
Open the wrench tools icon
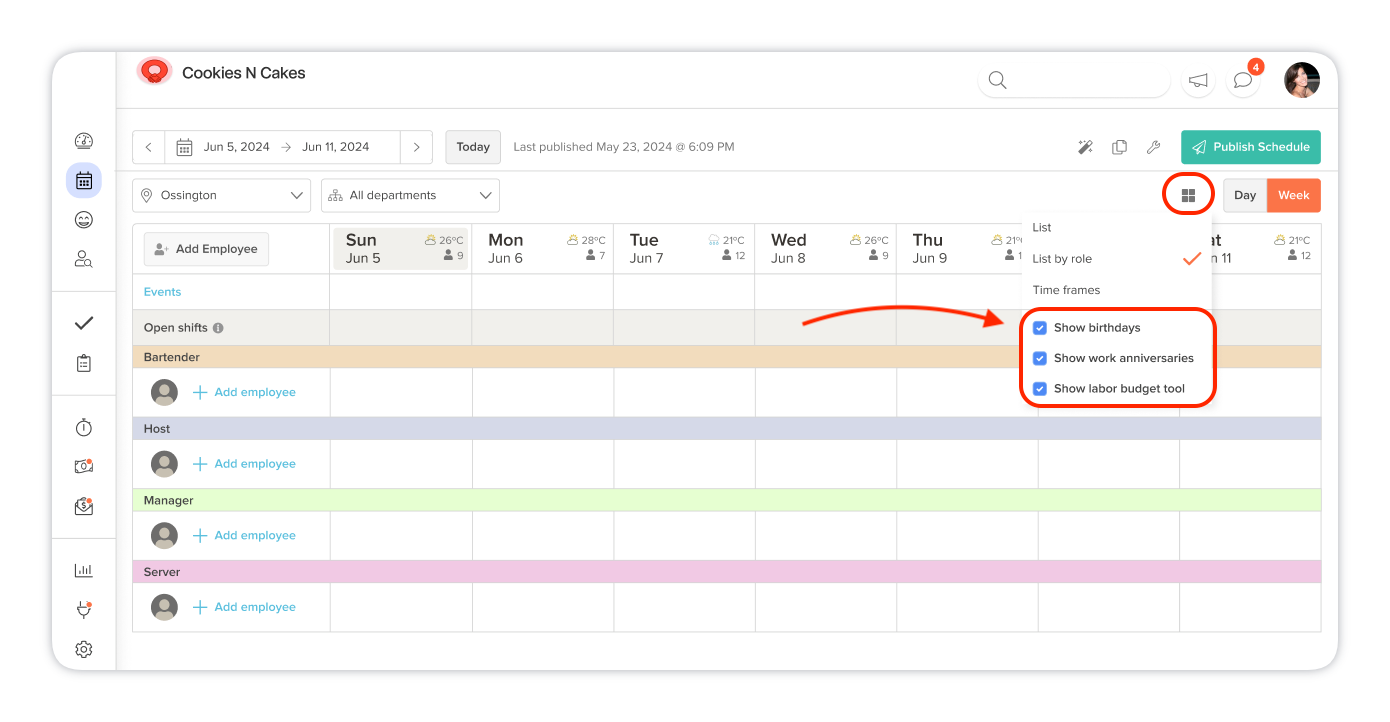1153,147
